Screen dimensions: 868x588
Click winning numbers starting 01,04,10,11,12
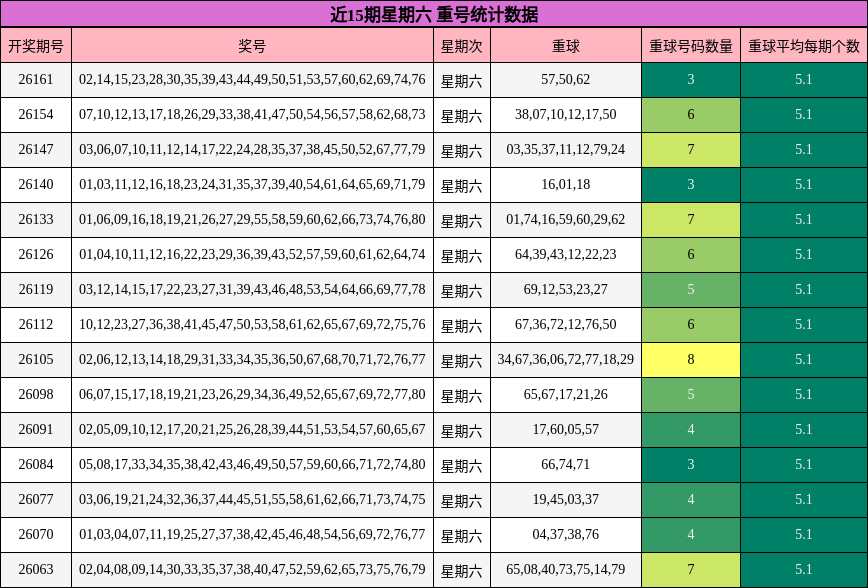tap(252, 255)
